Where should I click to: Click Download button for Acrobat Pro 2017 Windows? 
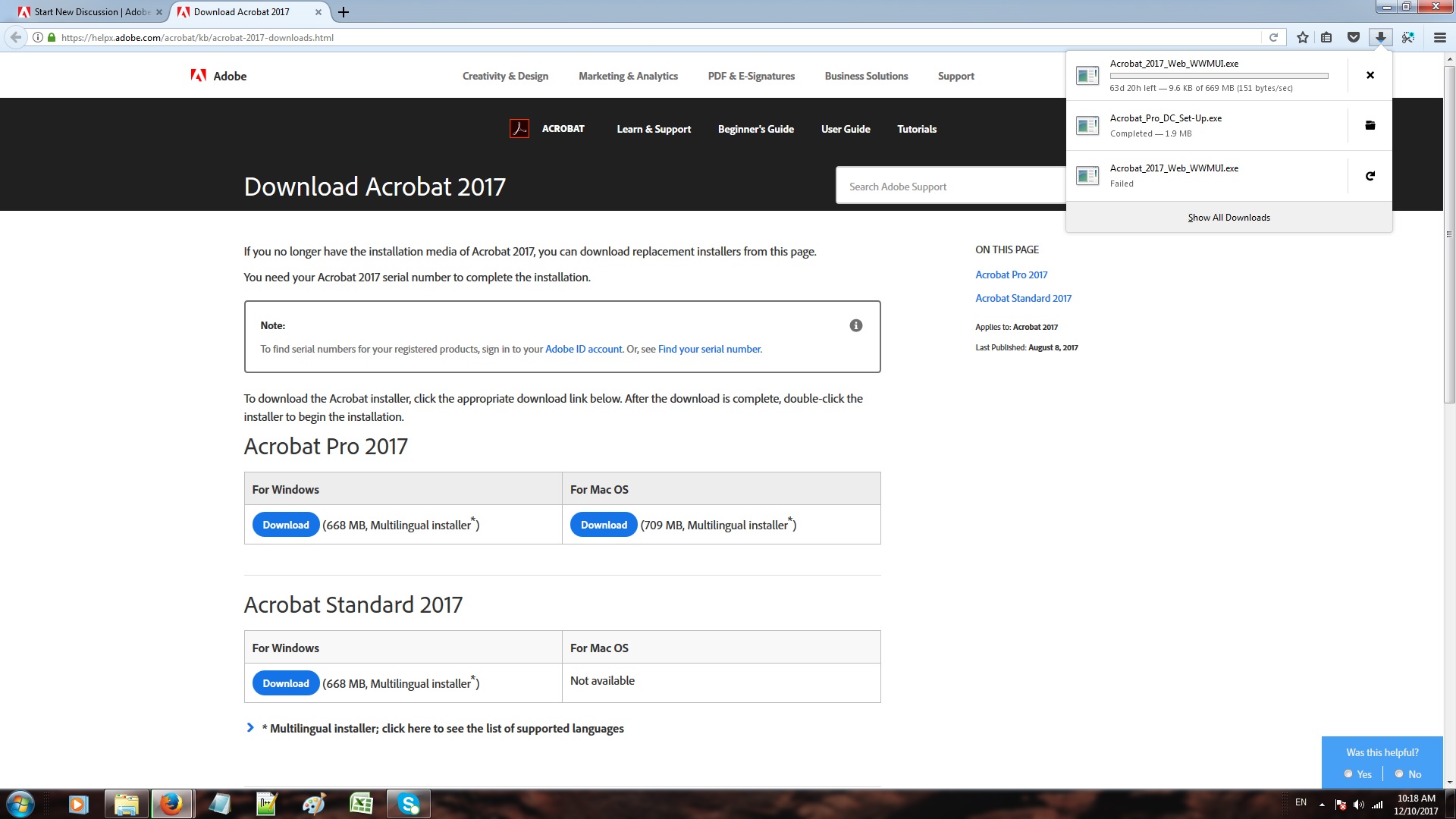pos(285,524)
